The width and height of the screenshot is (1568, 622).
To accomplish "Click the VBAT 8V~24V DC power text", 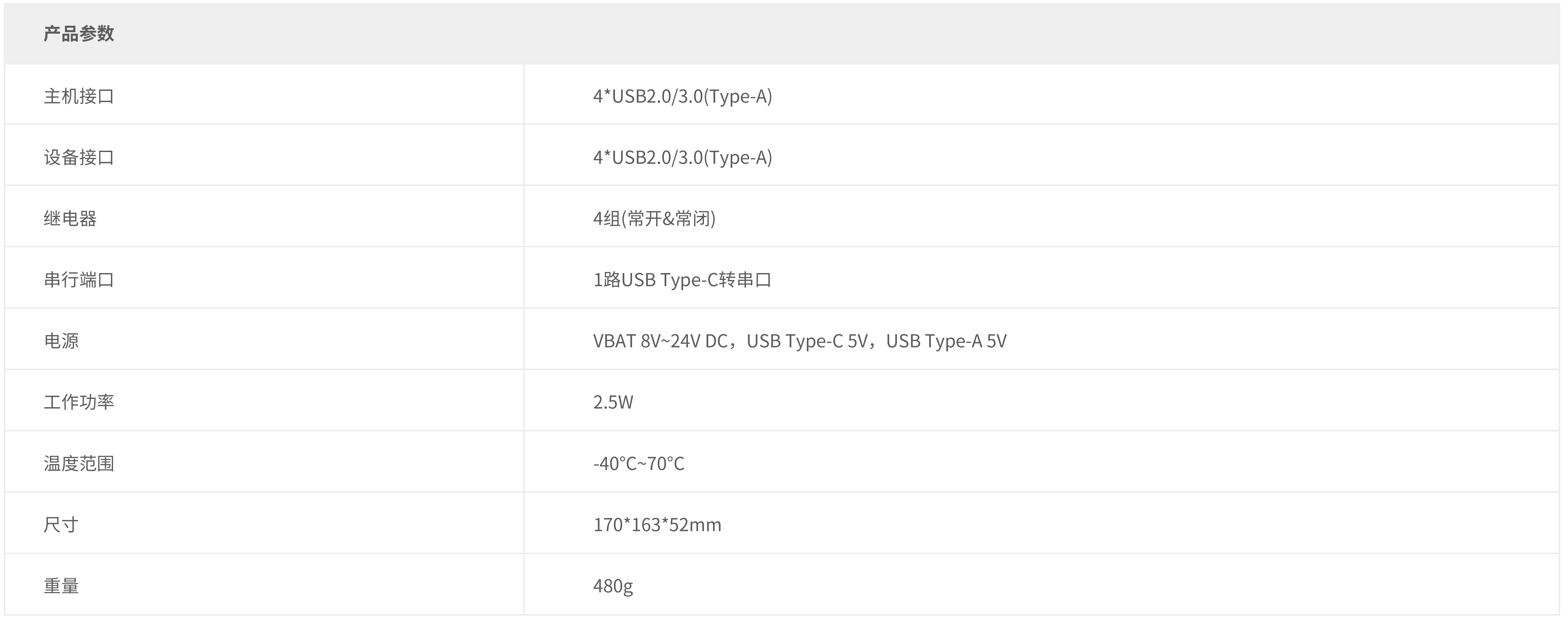I will 660,341.
